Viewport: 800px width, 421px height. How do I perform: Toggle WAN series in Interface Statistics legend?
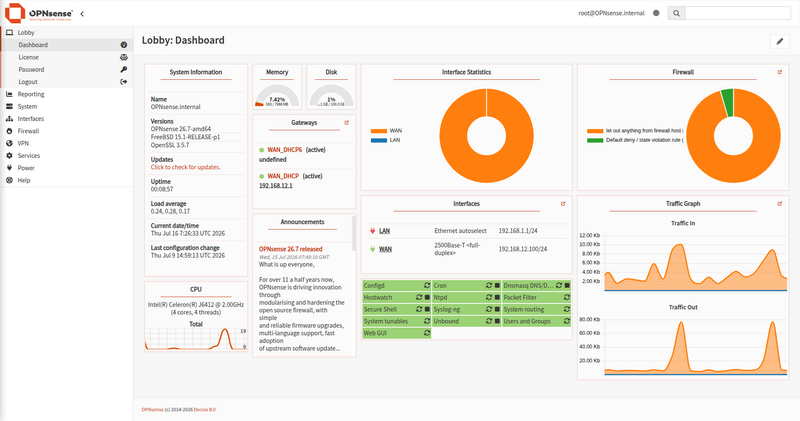tap(386, 131)
